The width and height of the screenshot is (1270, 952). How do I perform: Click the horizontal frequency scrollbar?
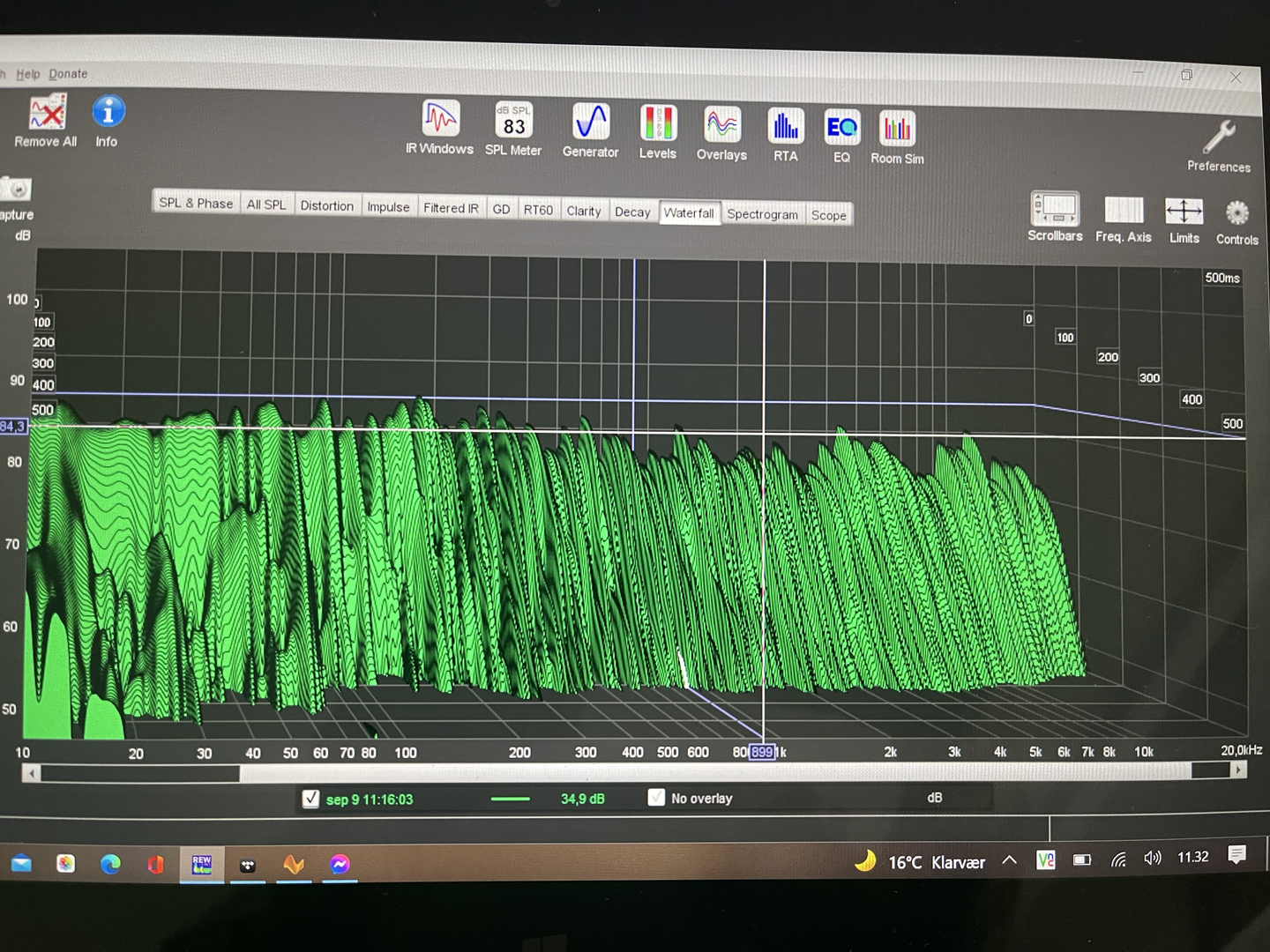coord(635,772)
